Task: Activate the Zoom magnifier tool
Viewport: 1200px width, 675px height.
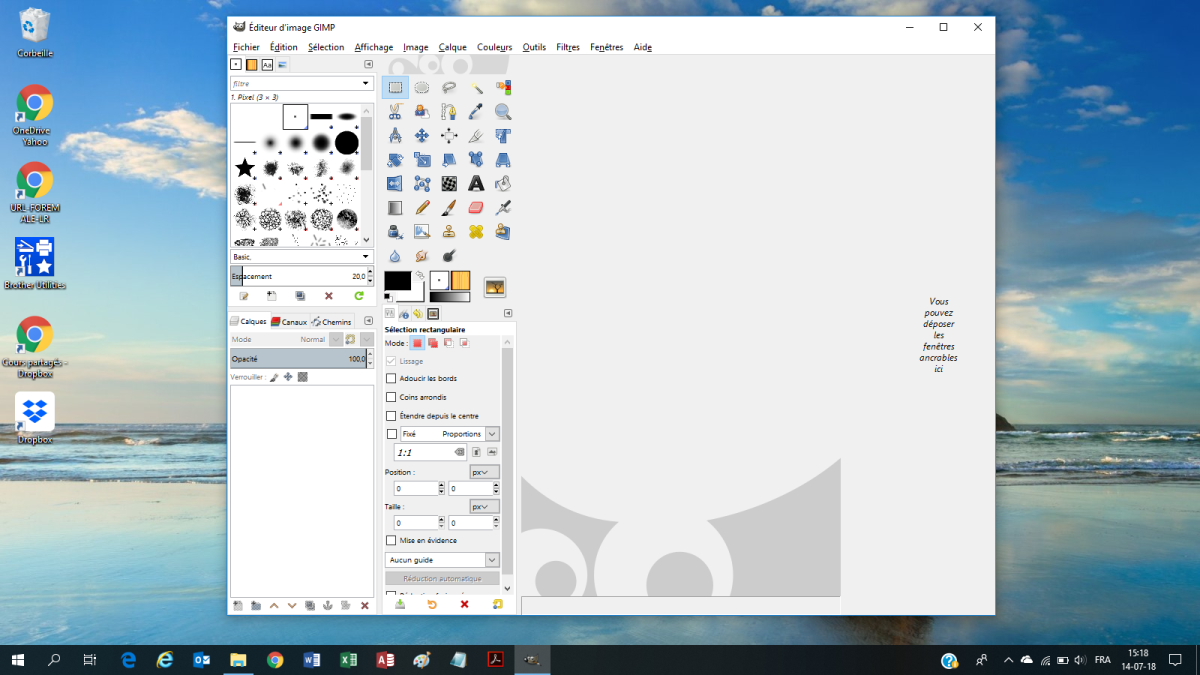Action: pyautogui.click(x=503, y=112)
